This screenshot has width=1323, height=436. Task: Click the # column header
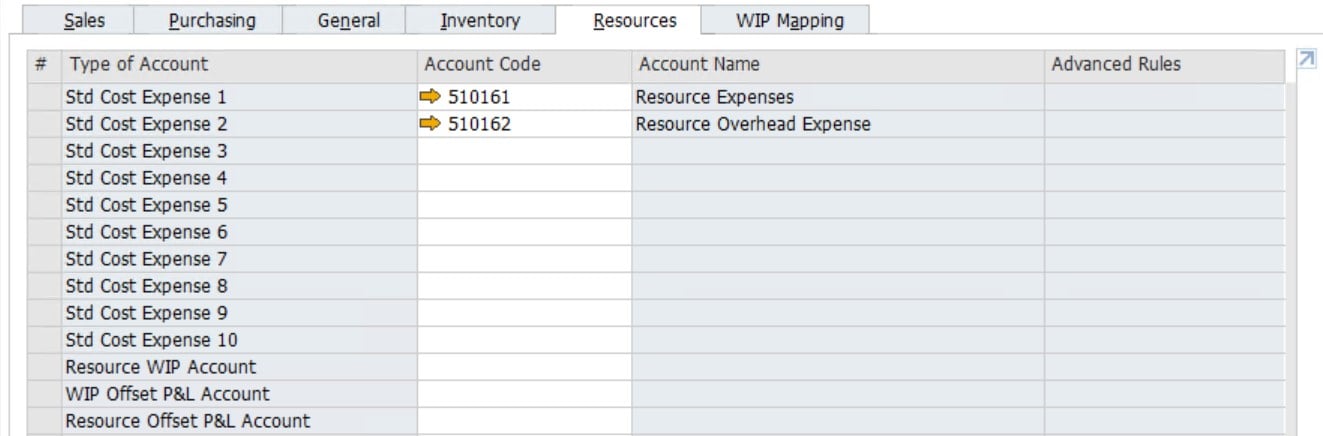(x=44, y=65)
